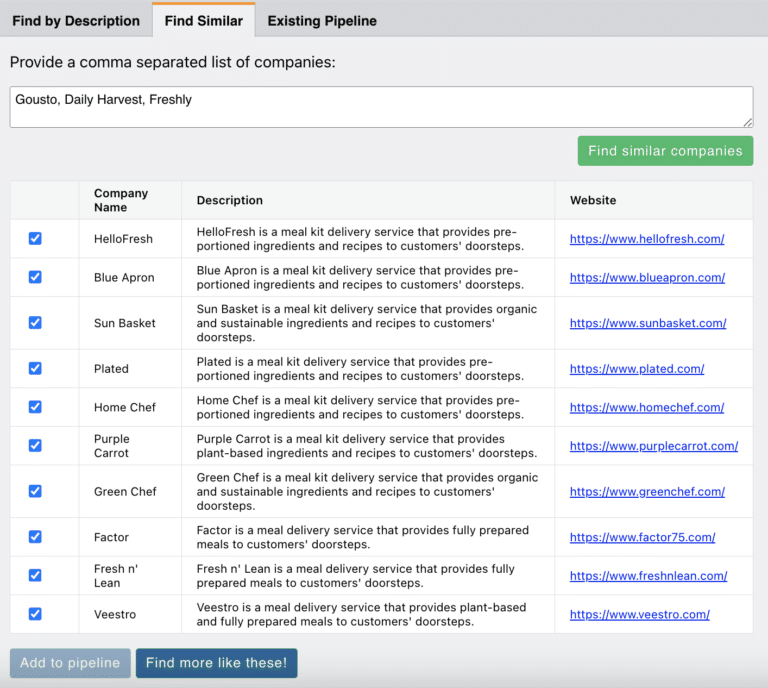
Task: Switch to the Find by Description tab
Action: [76, 20]
